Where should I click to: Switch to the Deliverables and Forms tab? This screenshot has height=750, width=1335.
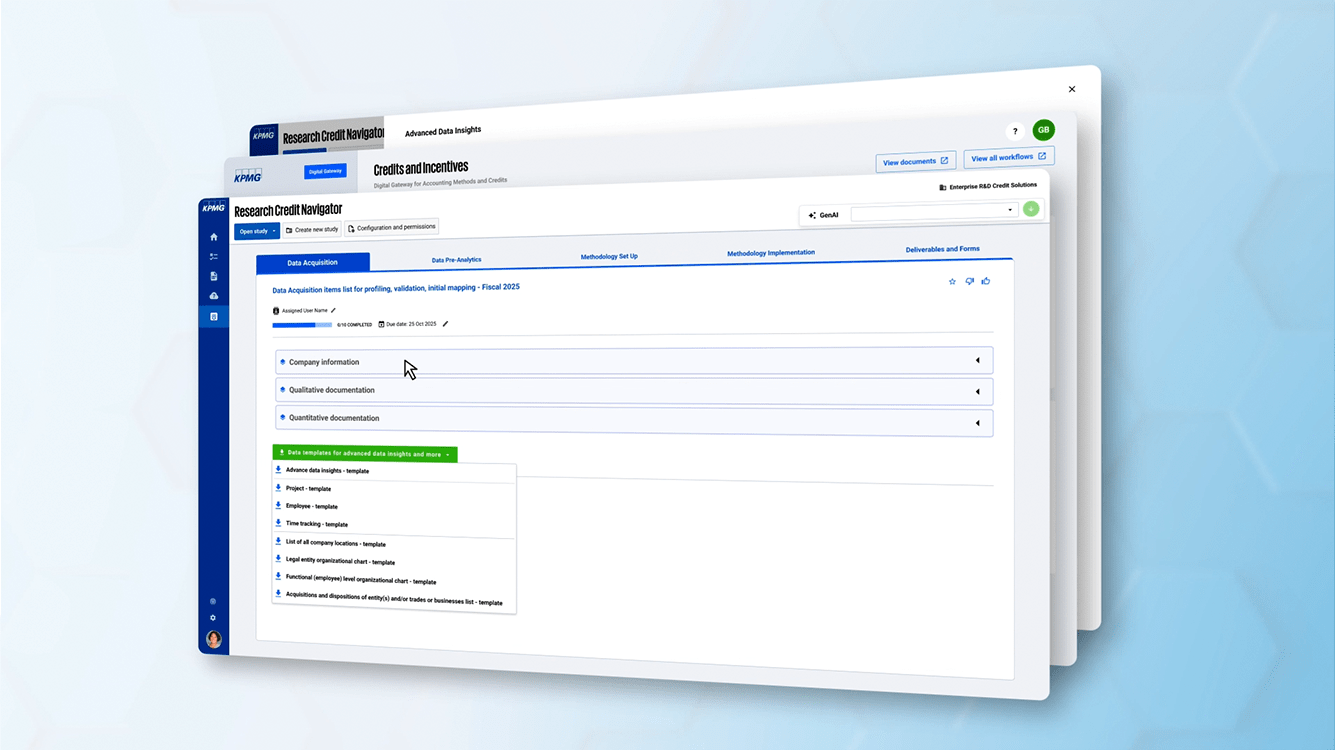coord(943,249)
